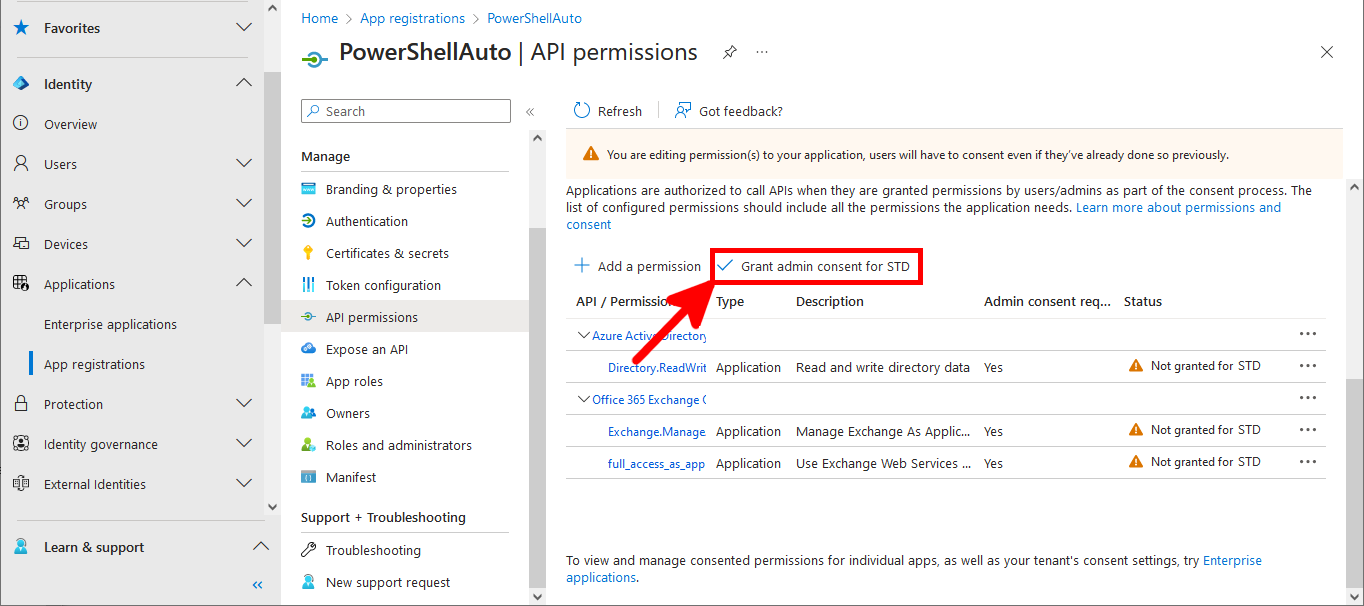Collapse the Azure Active Directory permissions group
1364x606 pixels.
(583, 334)
